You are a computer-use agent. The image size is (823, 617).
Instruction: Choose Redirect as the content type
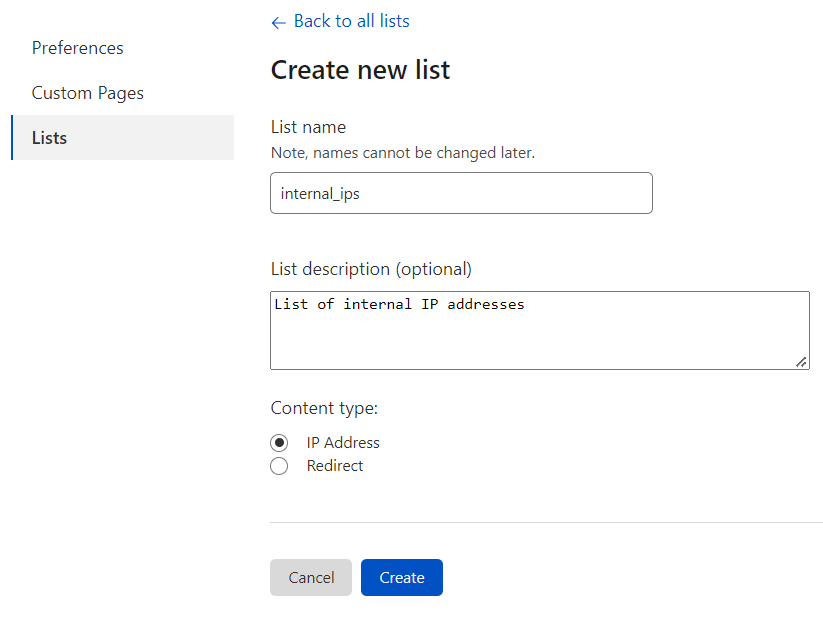pyautogui.click(x=279, y=466)
